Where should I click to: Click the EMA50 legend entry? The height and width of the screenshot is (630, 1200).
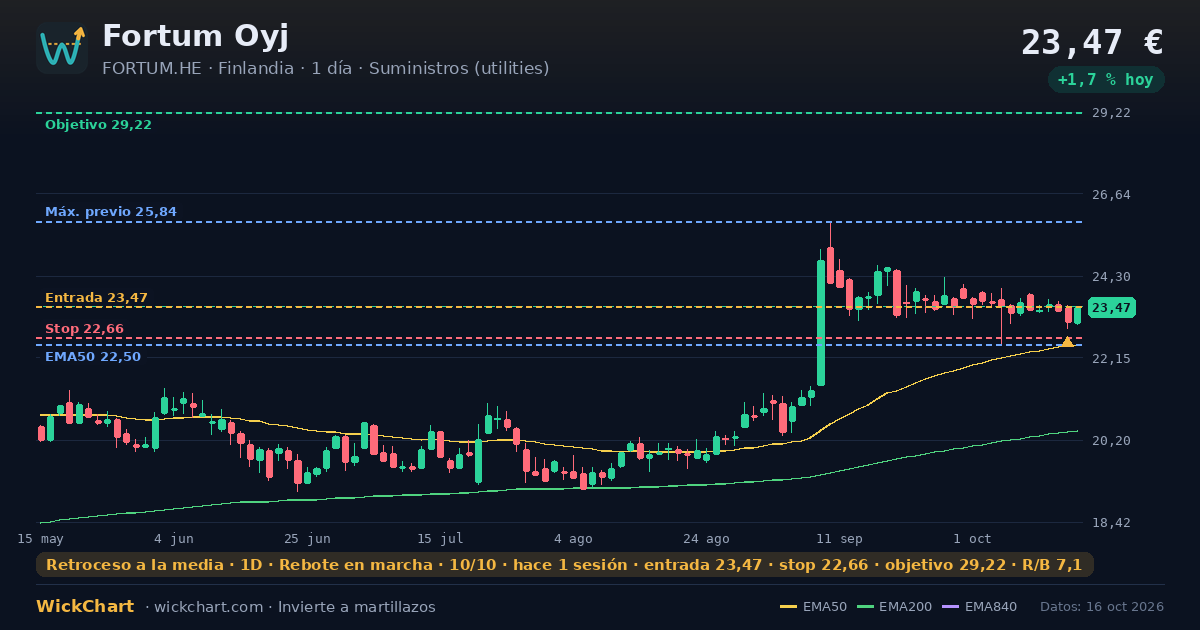[813, 607]
